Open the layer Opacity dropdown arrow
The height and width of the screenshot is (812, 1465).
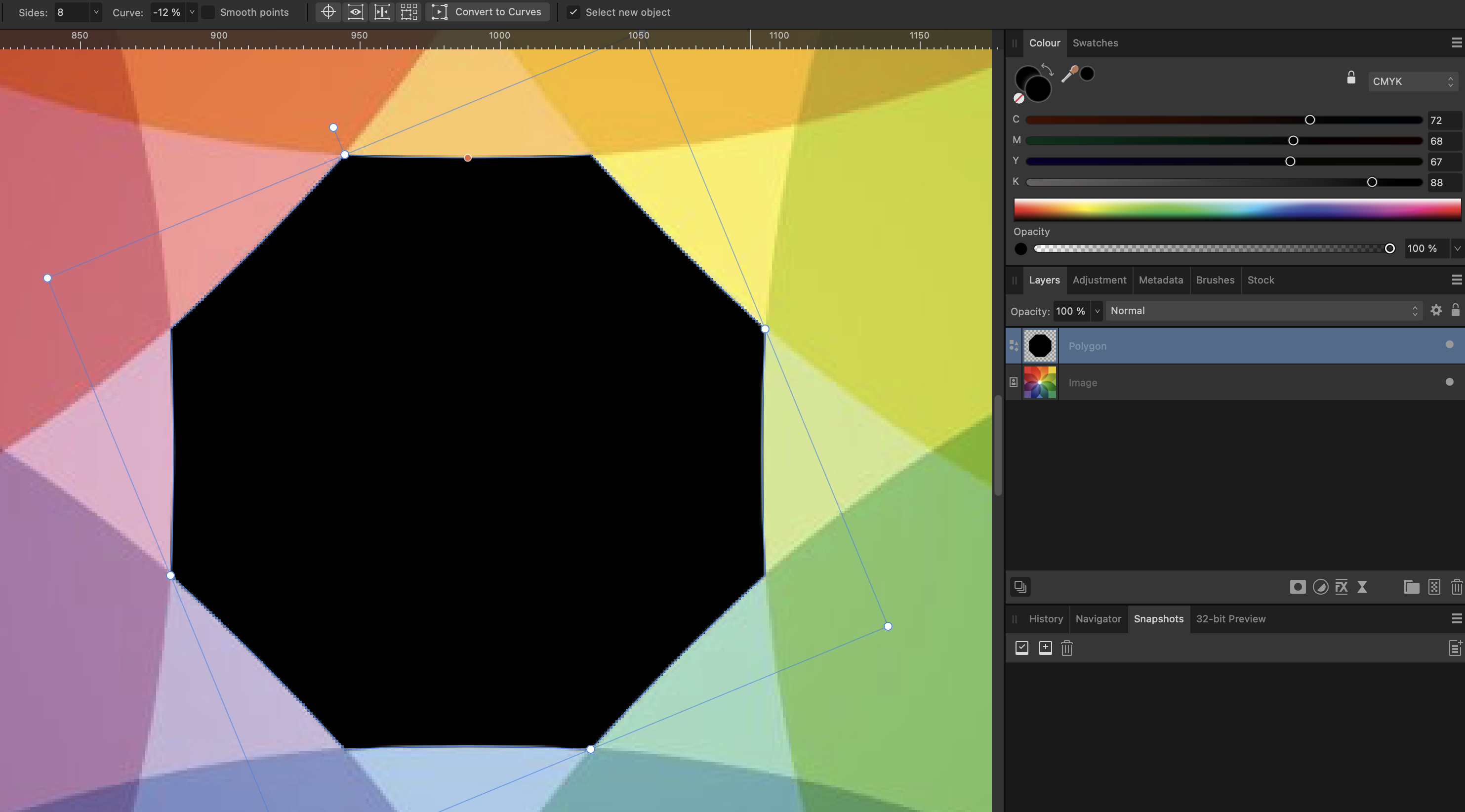pos(1097,311)
